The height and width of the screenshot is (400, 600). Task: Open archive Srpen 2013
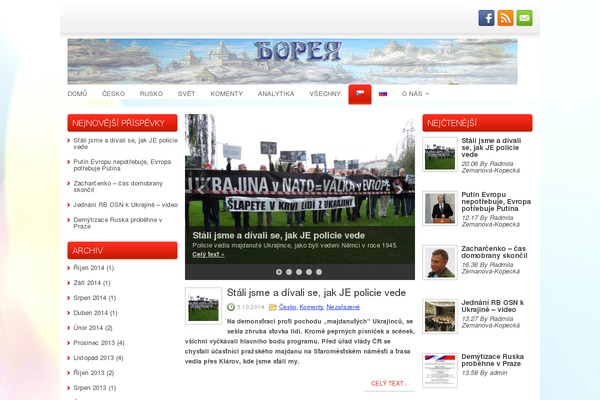(95, 388)
